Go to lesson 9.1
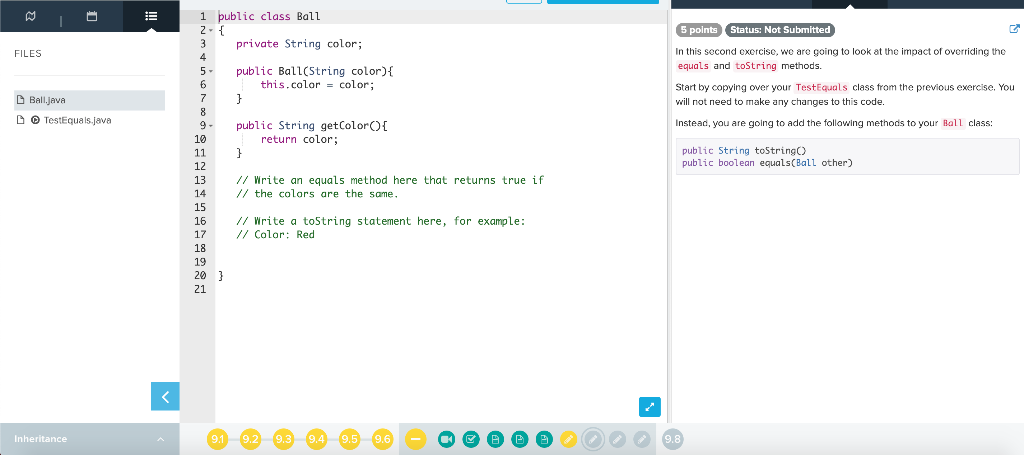The image size is (1024, 455). click(218, 439)
